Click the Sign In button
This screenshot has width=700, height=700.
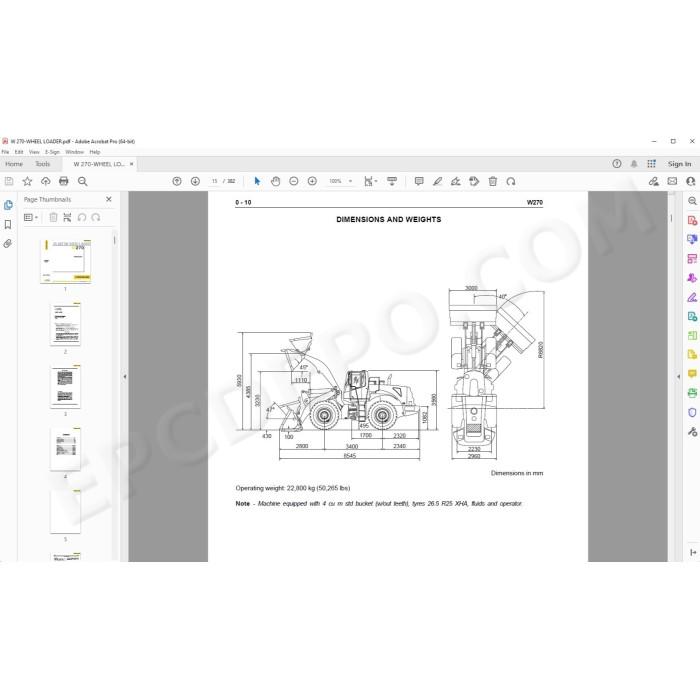679,164
